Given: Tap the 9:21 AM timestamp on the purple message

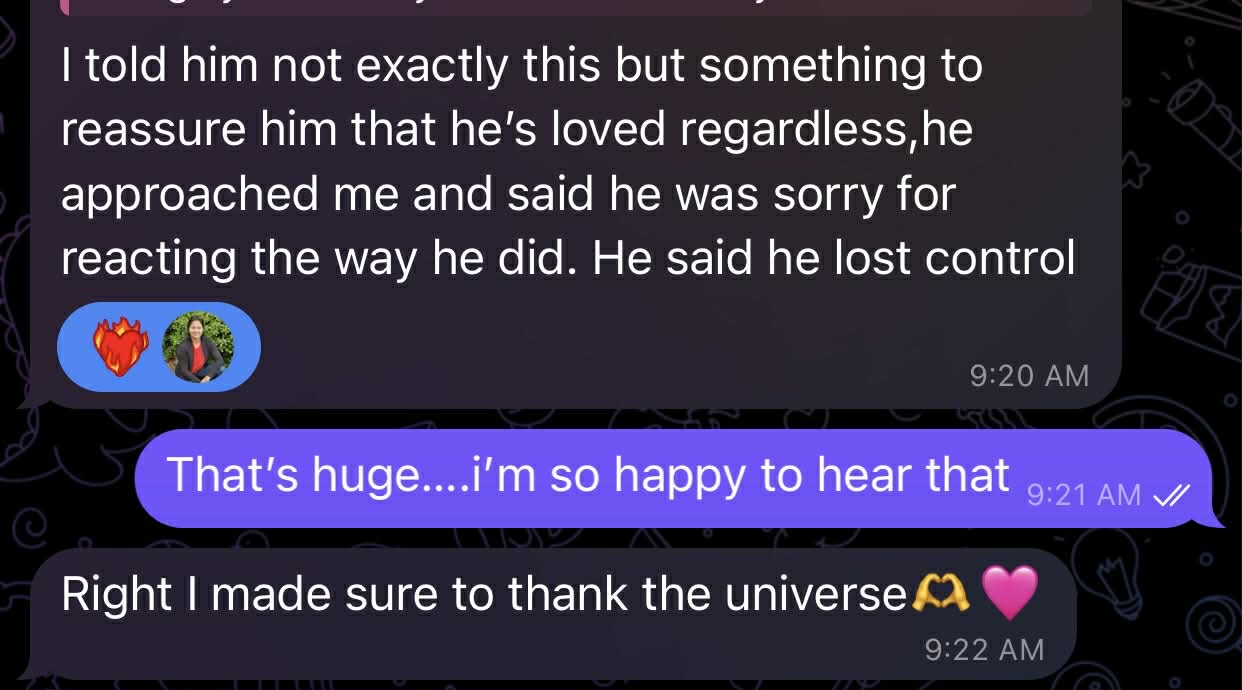Looking at the screenshot, I should (x=1084, y=494).
